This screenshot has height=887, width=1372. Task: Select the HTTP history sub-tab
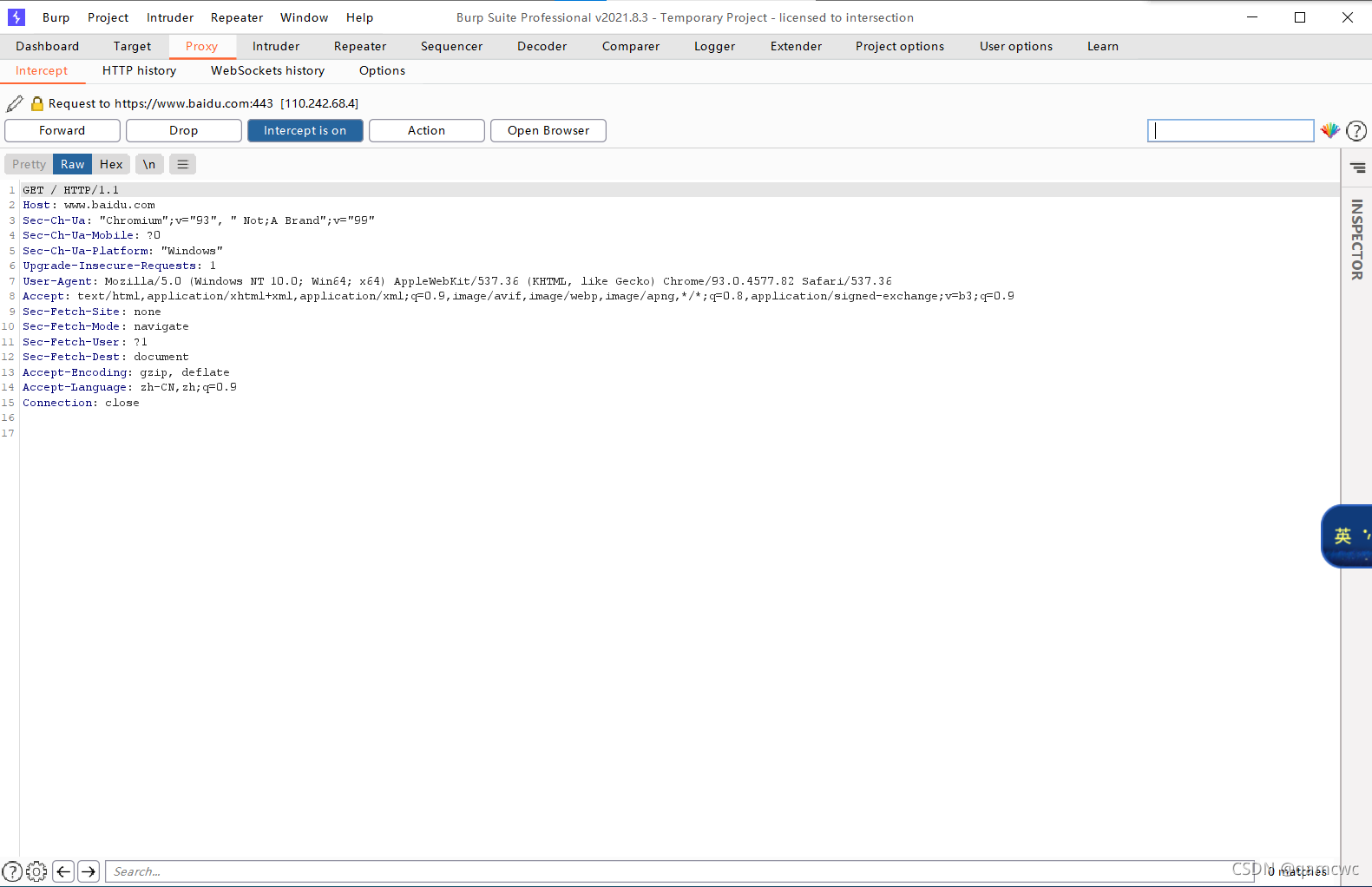click(140, 70)
